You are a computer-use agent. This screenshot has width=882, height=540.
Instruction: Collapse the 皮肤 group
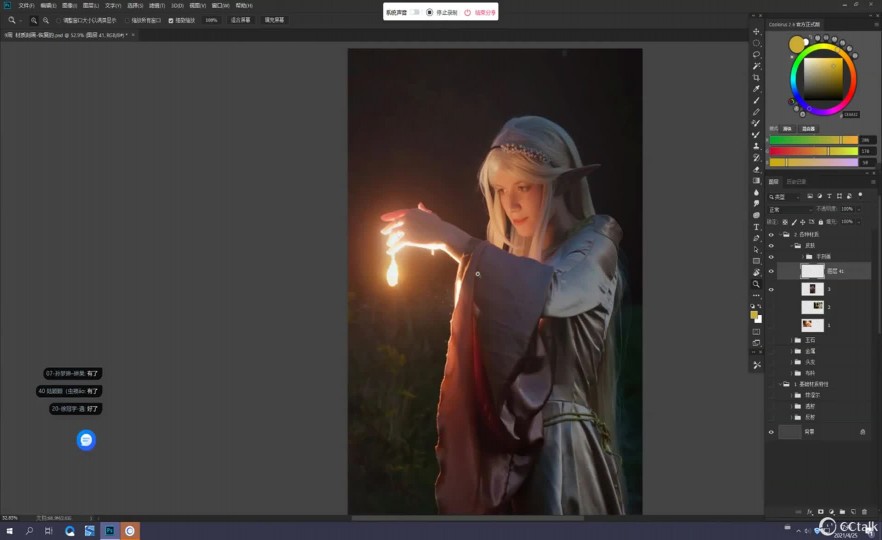click(x=791, y=246)
